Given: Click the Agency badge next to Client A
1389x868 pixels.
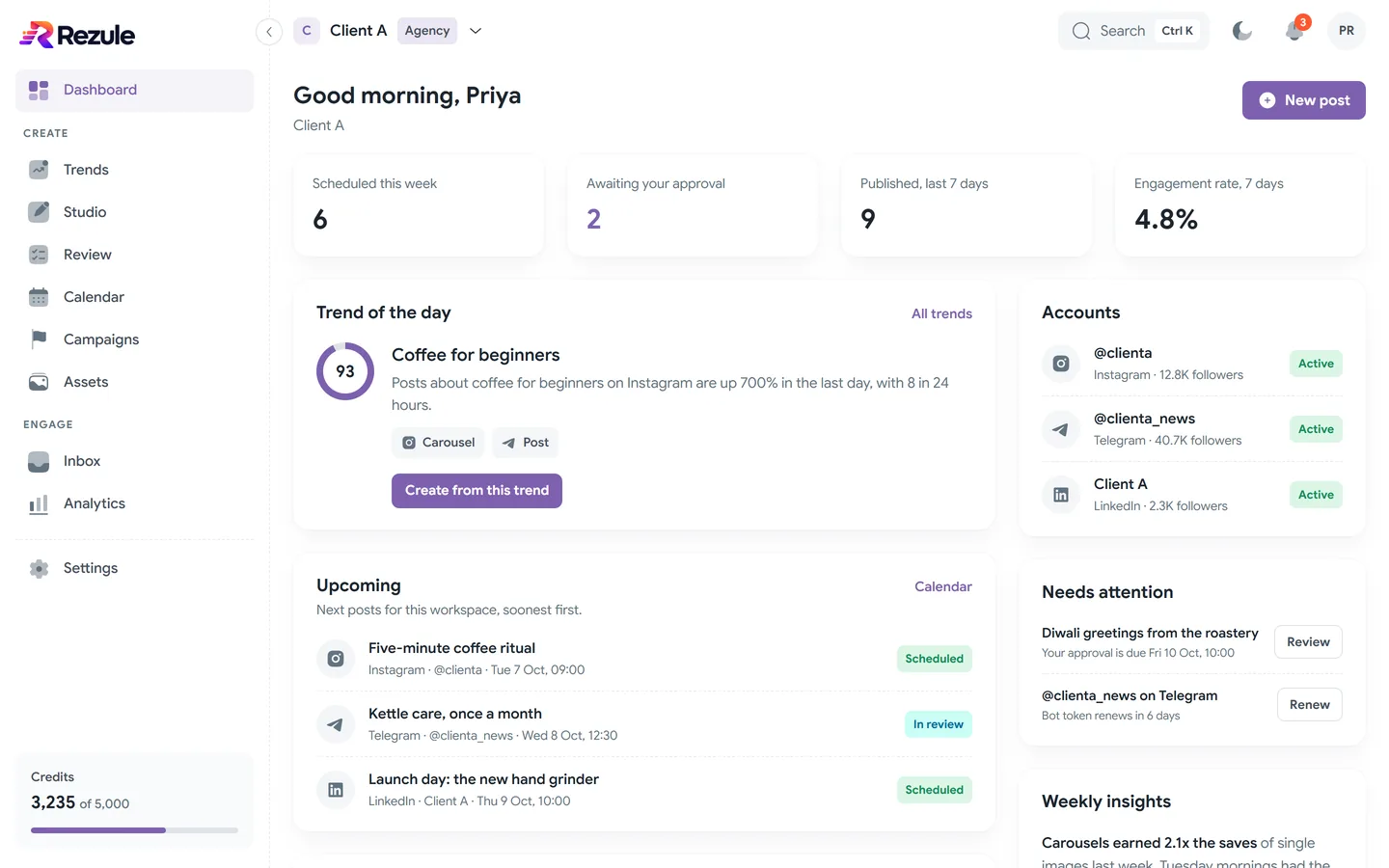Looking at the screenshot, I should click(x=427, y=31).
